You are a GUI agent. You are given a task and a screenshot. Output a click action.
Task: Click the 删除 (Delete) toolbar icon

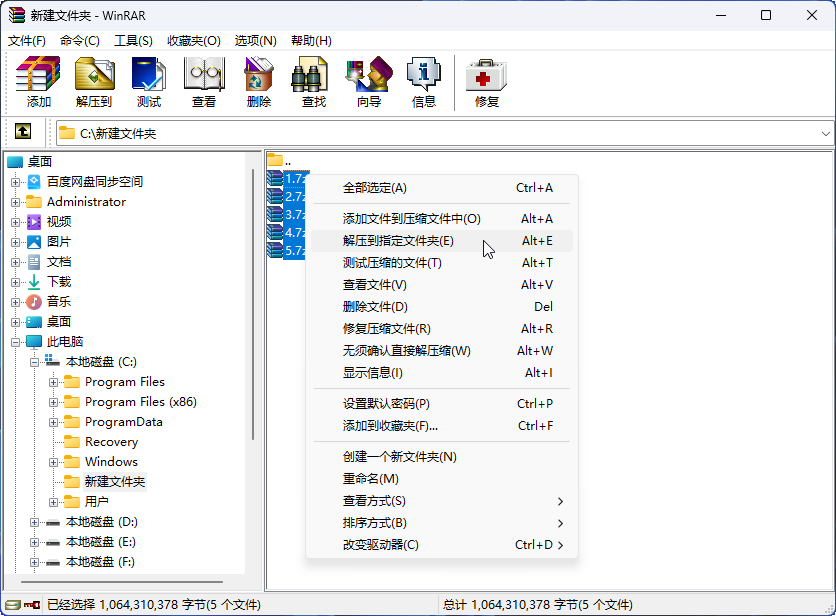pyautogui.click(x=259, y=82)
